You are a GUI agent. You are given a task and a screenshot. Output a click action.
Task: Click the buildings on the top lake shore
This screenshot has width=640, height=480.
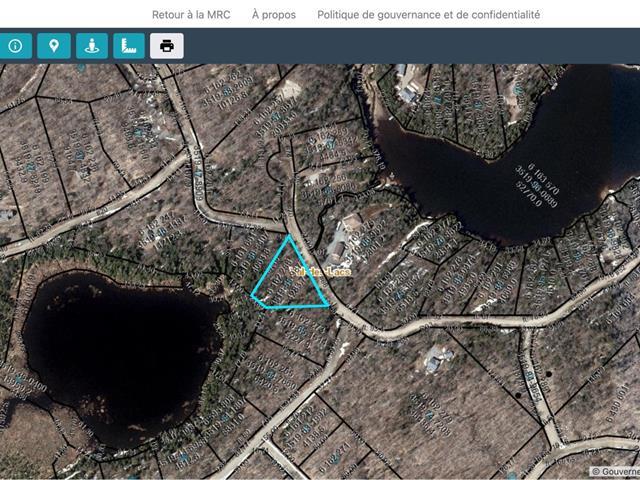click(410, 84)
